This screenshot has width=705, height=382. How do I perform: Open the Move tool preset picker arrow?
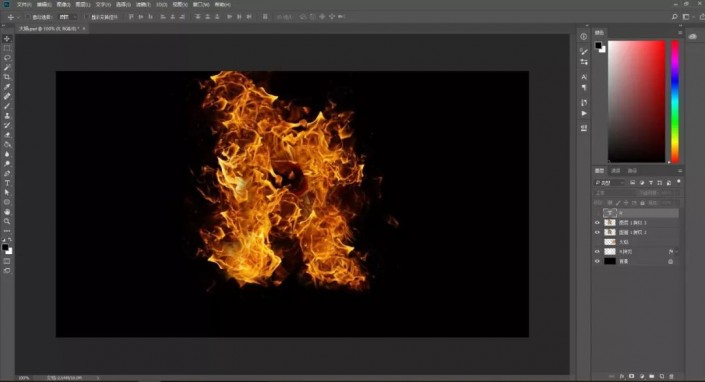(x=18, y=17)
